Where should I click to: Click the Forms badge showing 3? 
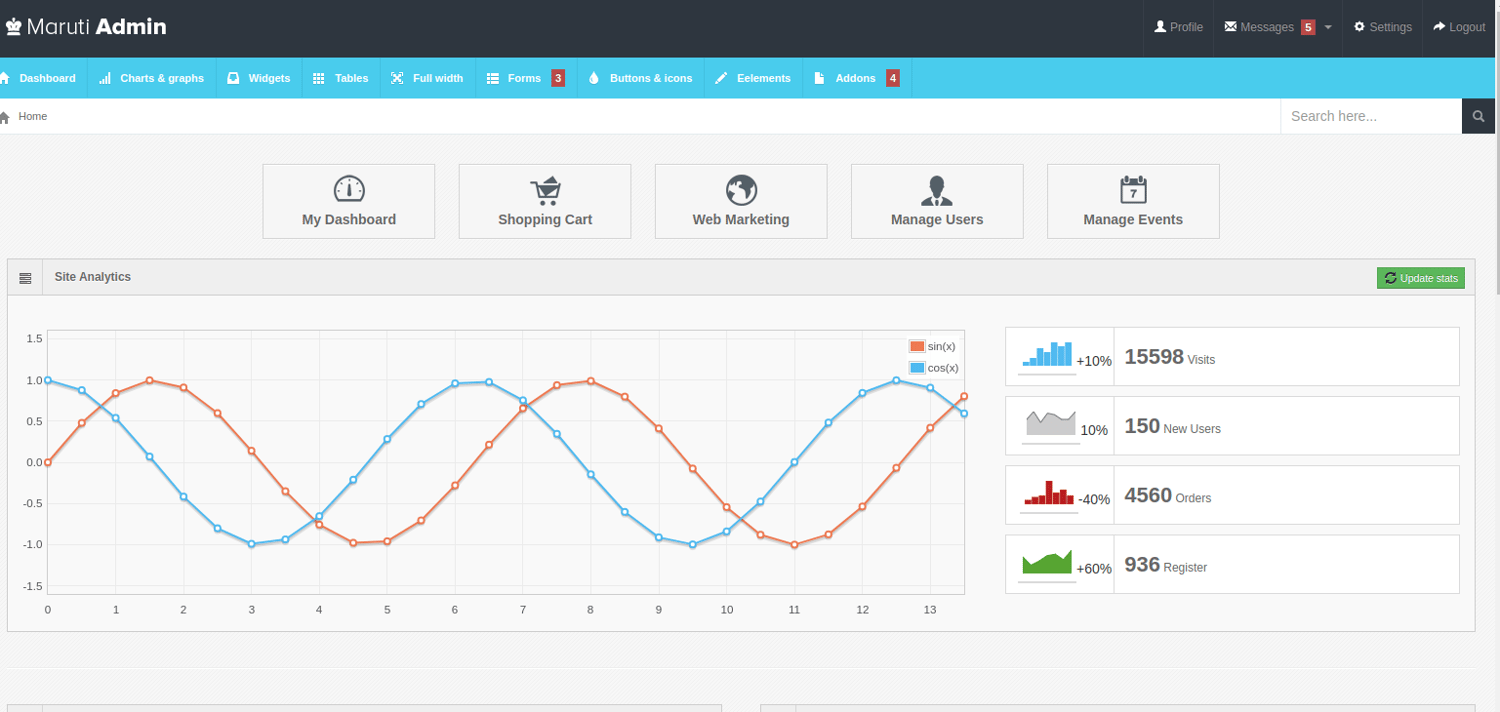click(558, 78)
